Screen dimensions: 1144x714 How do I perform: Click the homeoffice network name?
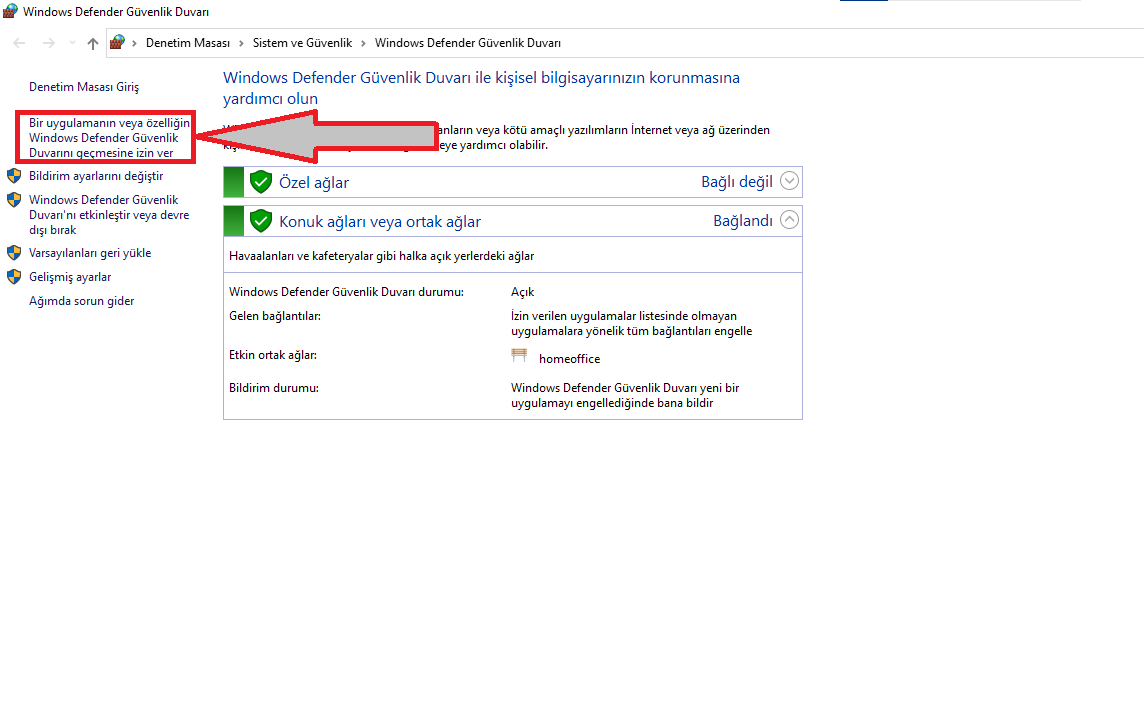tap(569, 359)
